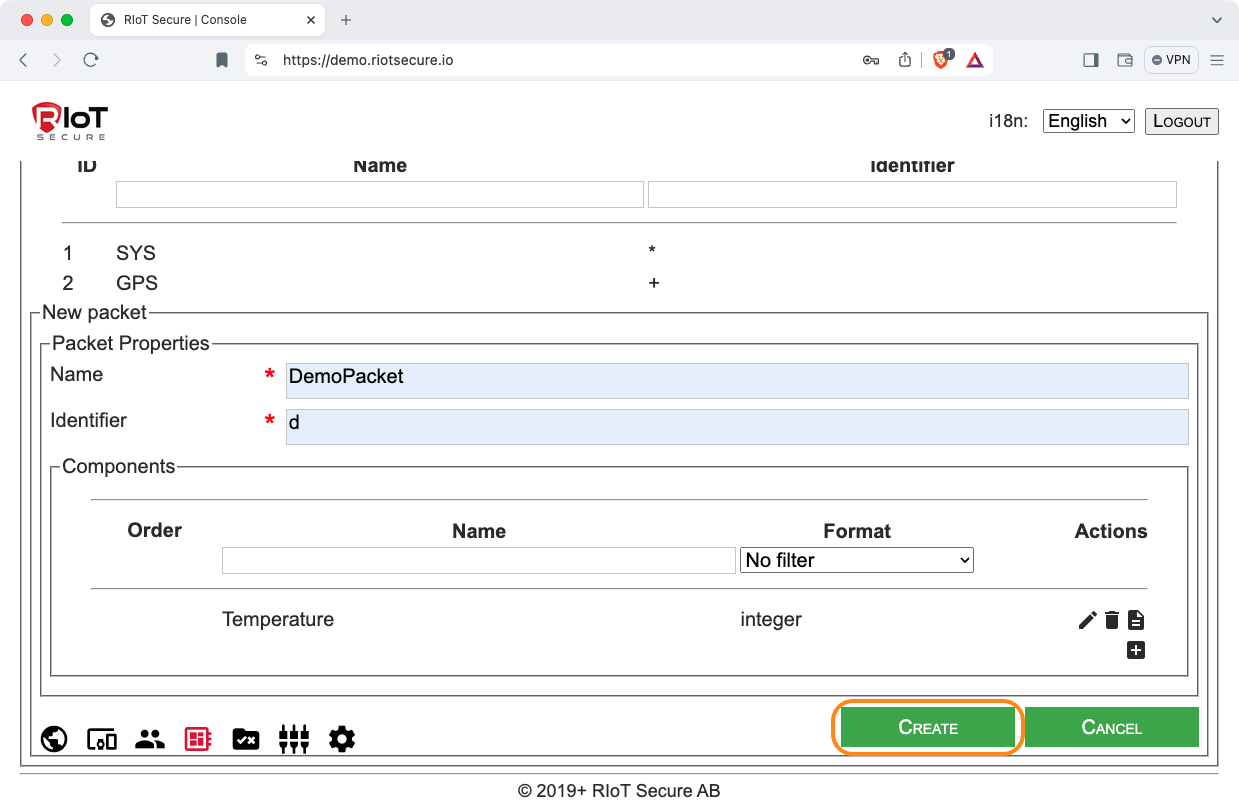Delete the Temperature component via trash icon
The height and width of the screenshot is (802, 1239).
1111,620
